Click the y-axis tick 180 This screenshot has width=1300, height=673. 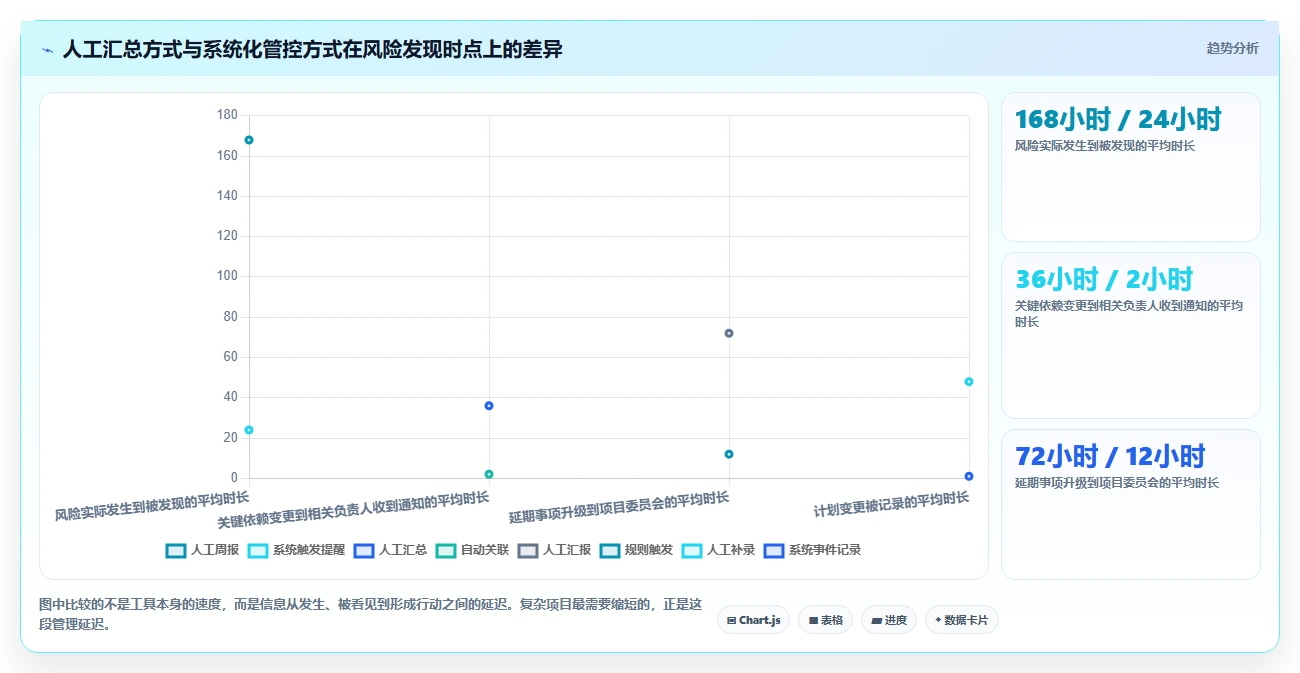227,115
